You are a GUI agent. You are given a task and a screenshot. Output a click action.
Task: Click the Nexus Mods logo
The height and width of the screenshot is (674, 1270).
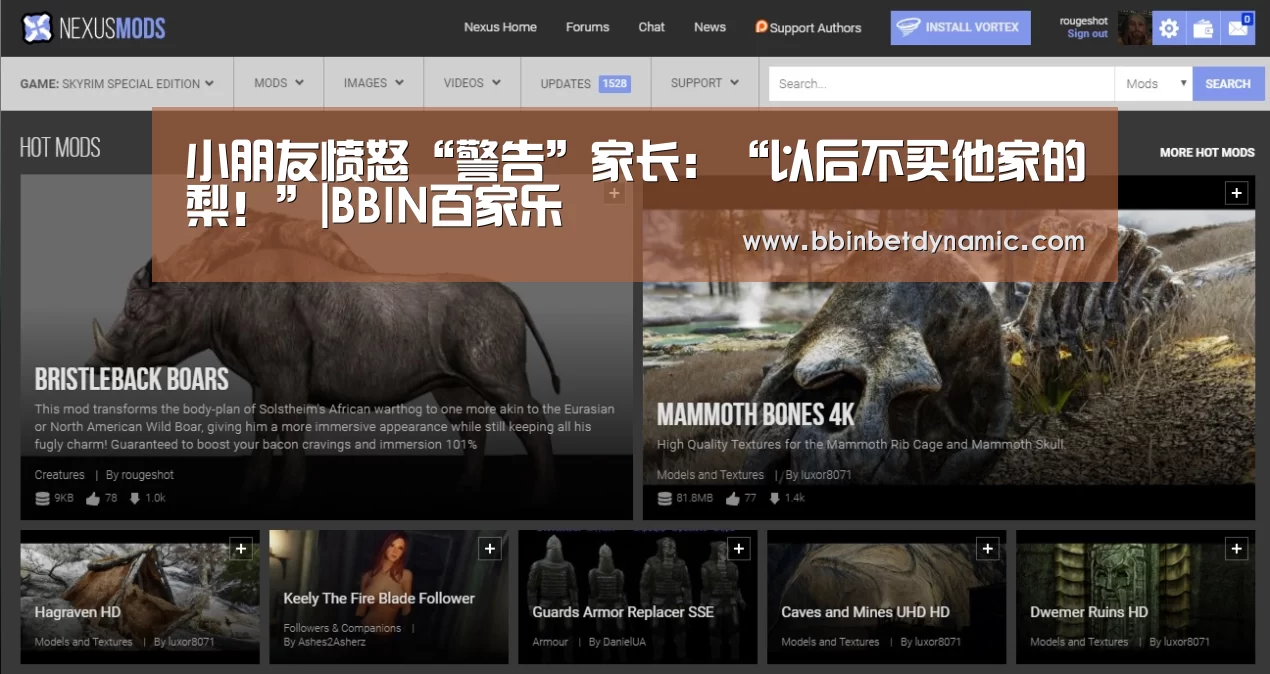click(94, 28)
